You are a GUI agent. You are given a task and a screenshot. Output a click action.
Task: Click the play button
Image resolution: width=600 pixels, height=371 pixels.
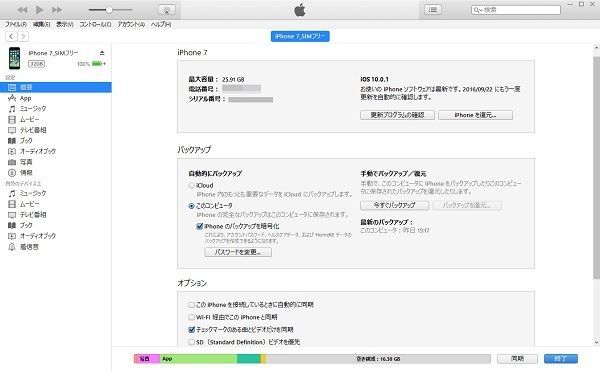[39, 10]
